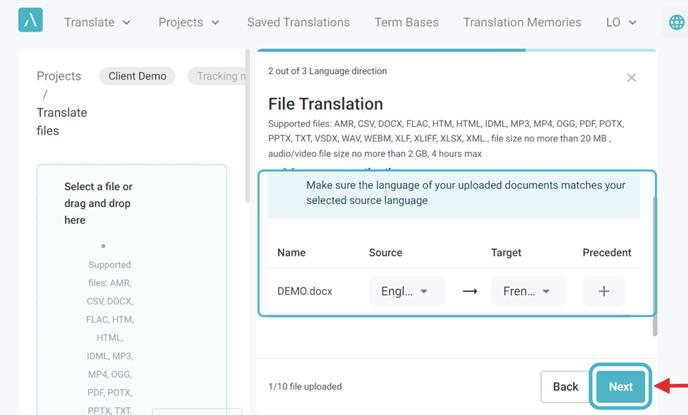688x415 pixels.
Task: Click the Next button
Action: click(x=620, y=386)
